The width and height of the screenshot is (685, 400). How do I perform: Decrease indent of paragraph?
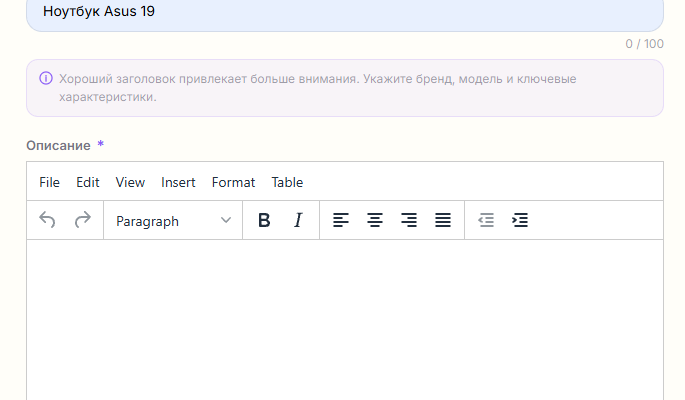486,220
